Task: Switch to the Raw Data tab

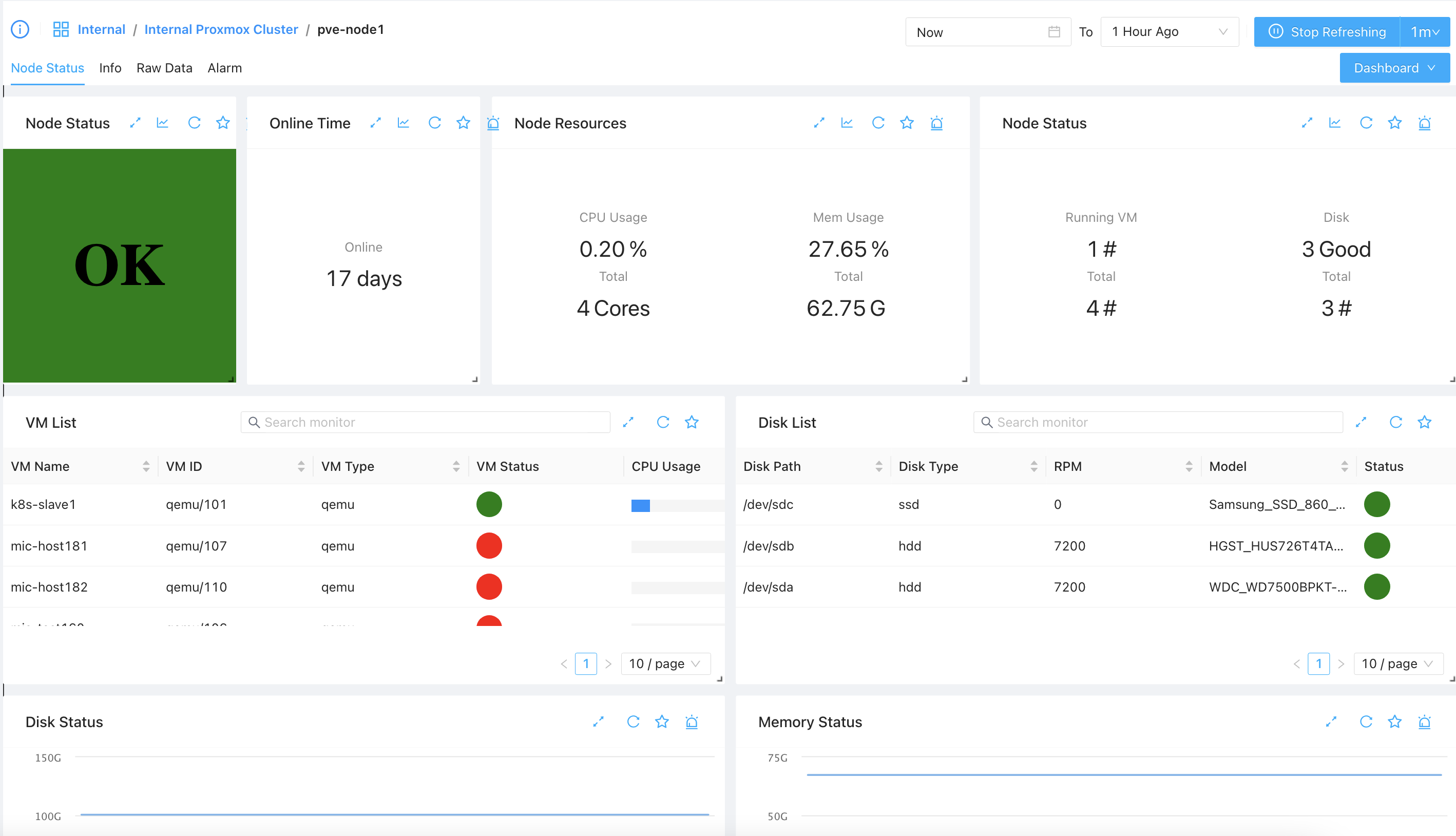Action: pos(164,68)
